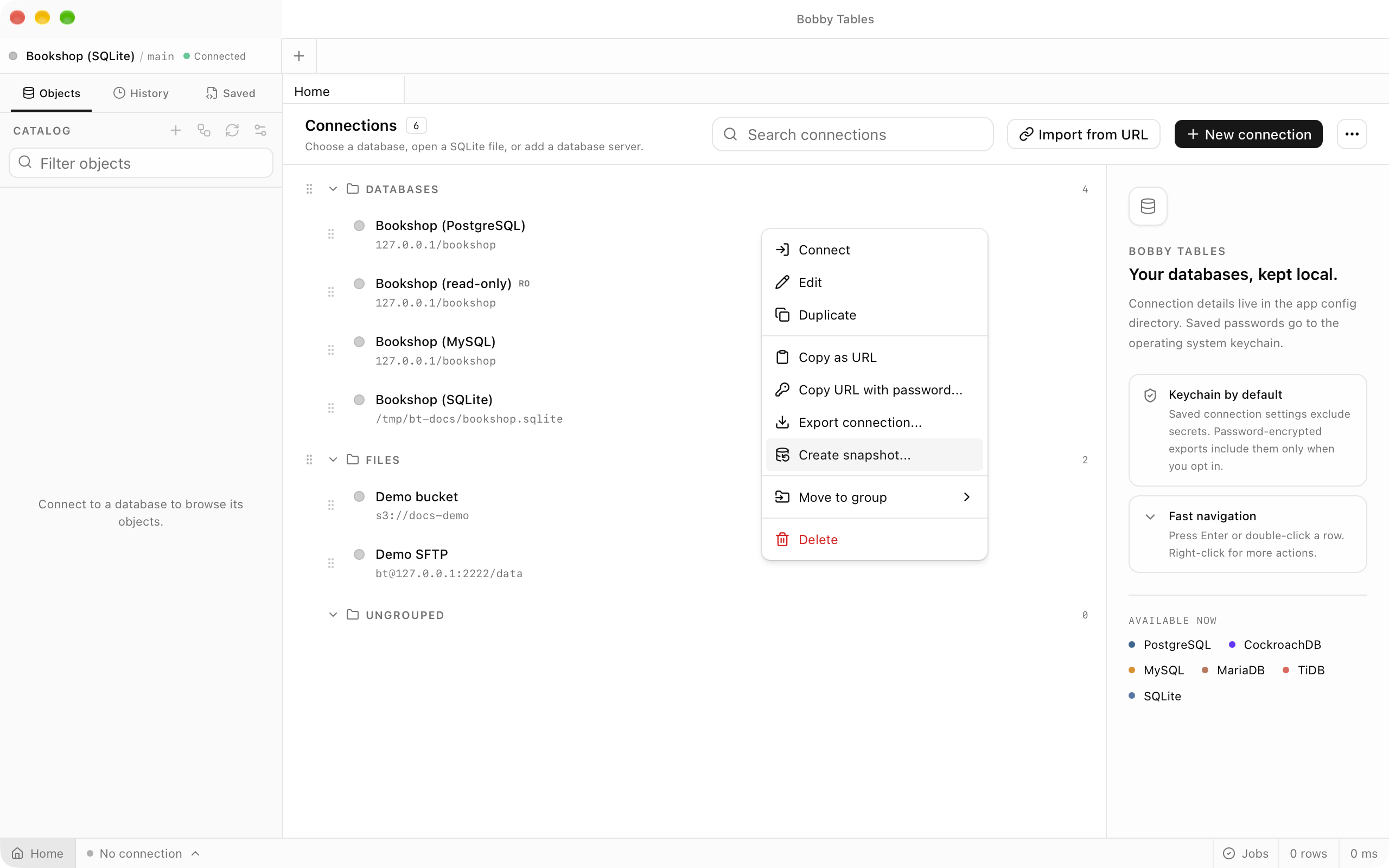
Task: Click search magnifier in Search connections
Action: 730,134
